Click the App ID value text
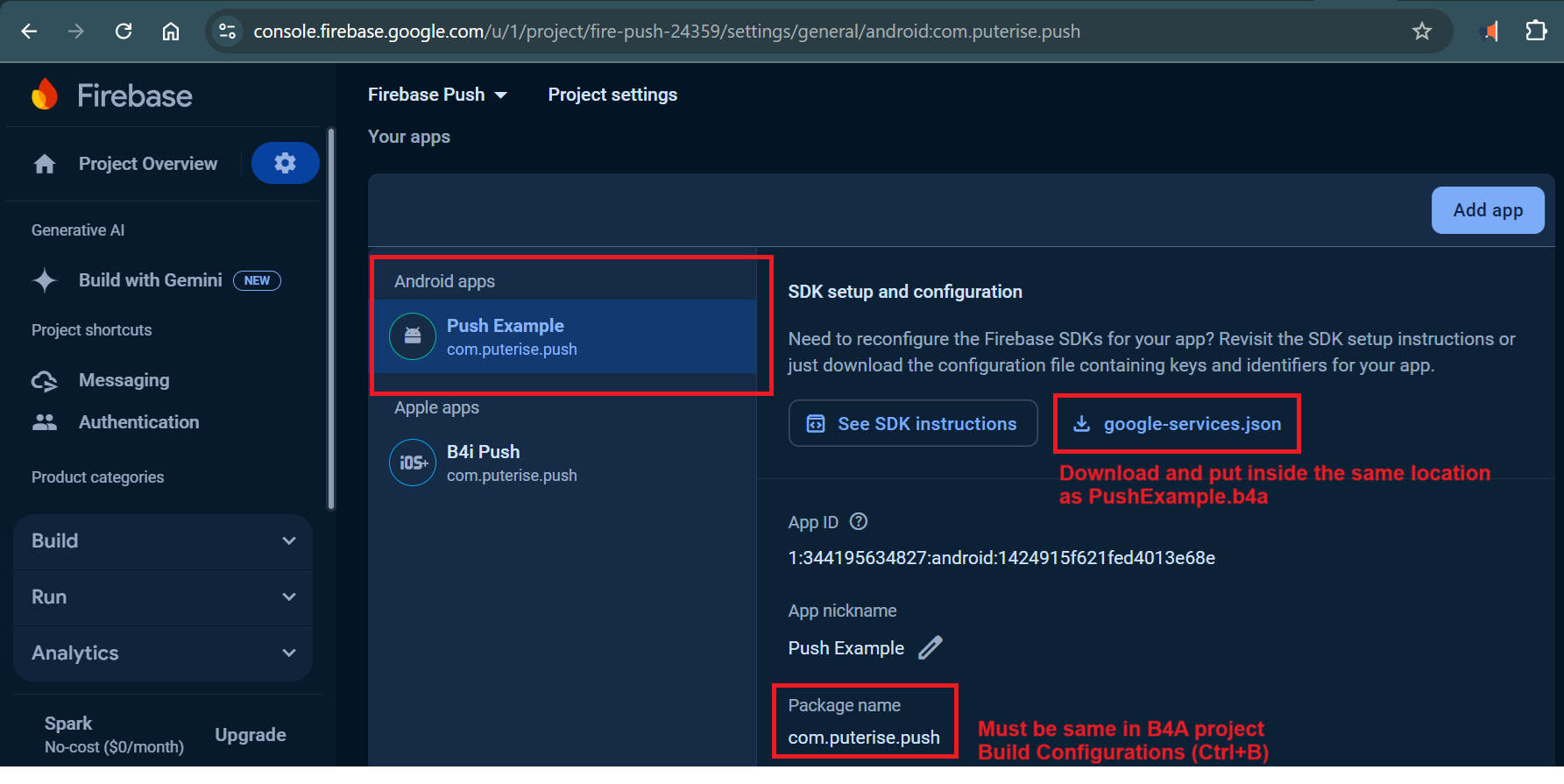 point(1001,558)
